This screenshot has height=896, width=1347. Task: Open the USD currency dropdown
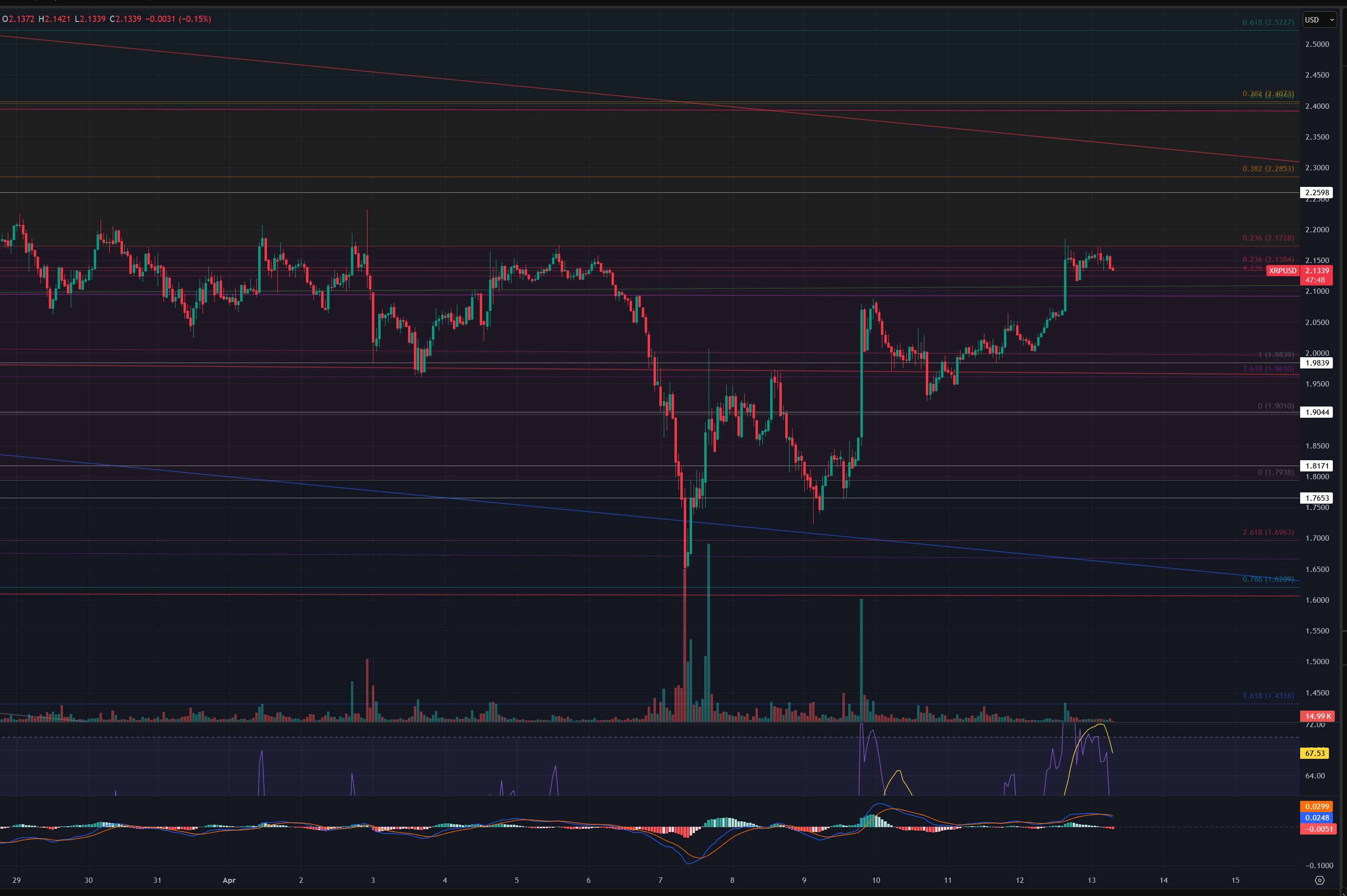click(x=1319, y=20)
